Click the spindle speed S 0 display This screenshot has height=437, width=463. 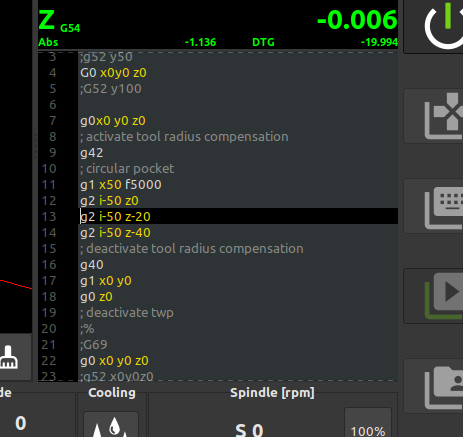[249, 430]
